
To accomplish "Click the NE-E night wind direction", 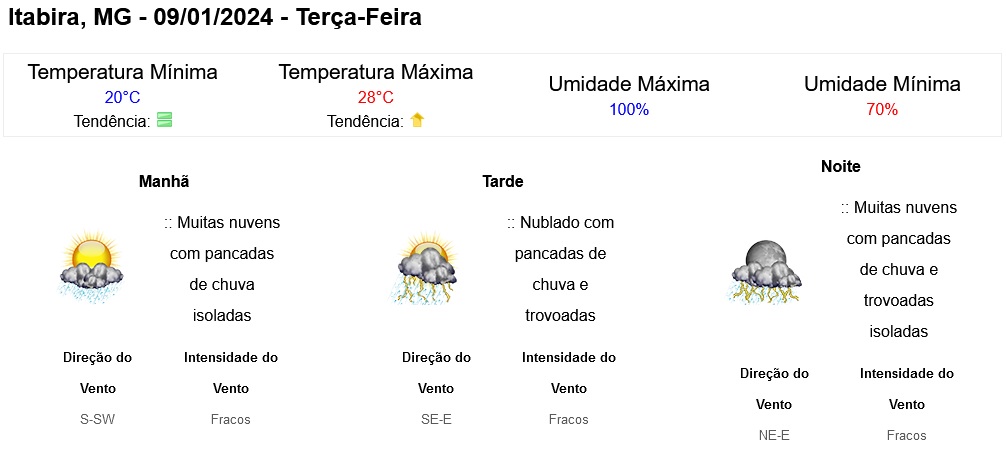I will tap(774, 436).
